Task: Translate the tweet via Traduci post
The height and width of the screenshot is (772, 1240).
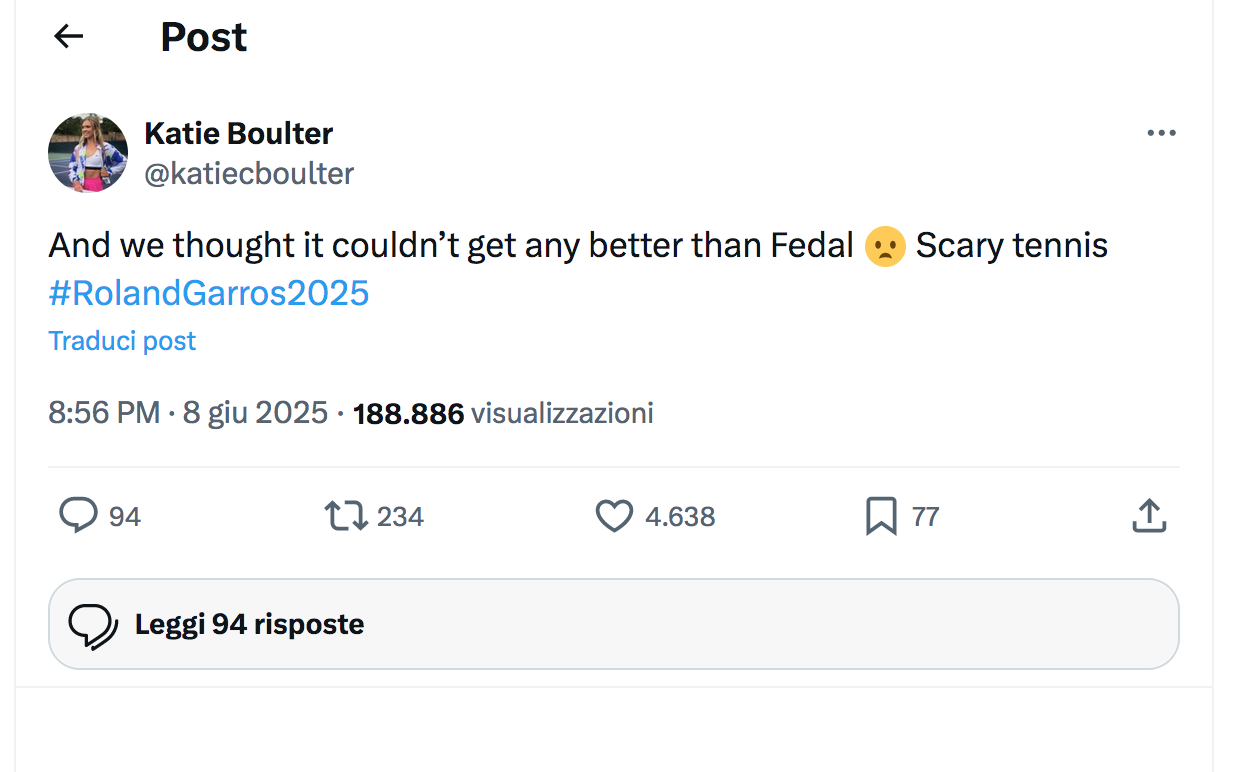Action: tap(122, 341)
